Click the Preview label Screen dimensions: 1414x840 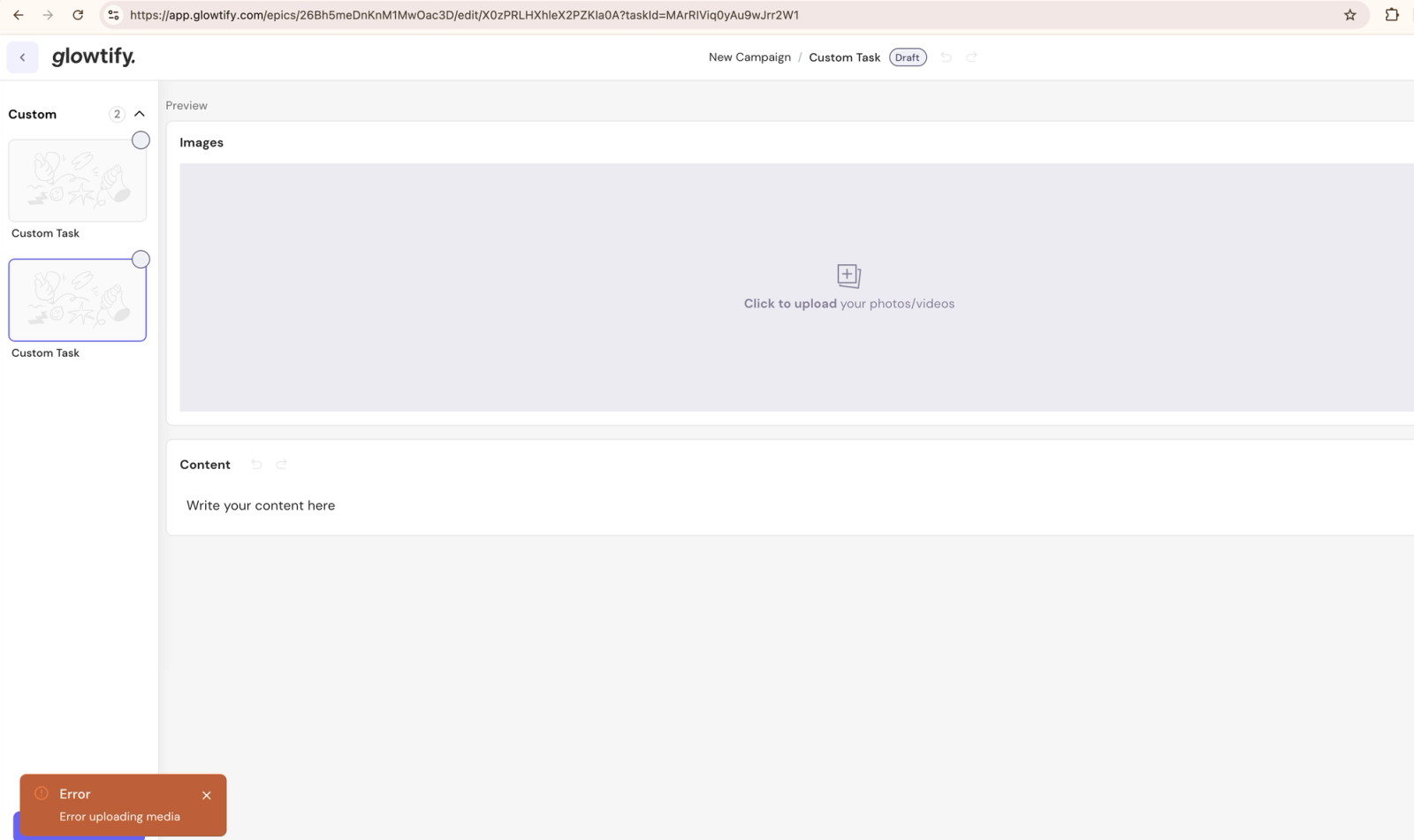[186, 105]
